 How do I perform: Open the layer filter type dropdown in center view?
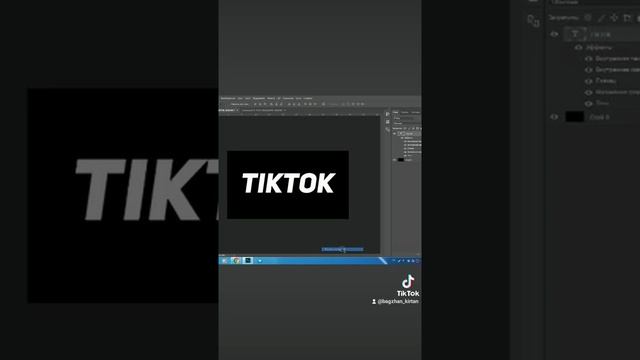402,118
